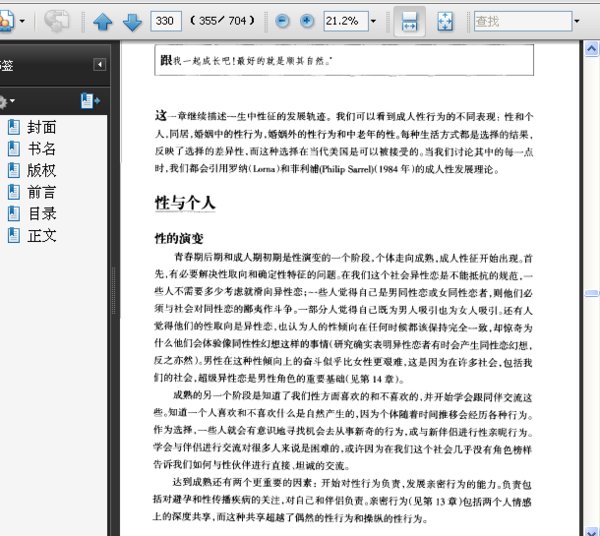Click the zoom out minus button
Viewport: 600px width, 536px height.
282,21
